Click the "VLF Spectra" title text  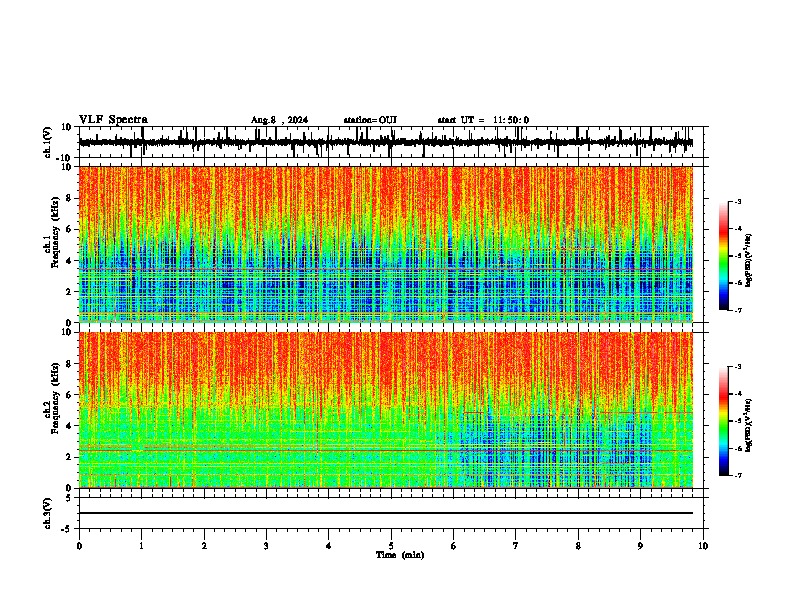pyautogui.click(x=113, y=120)
